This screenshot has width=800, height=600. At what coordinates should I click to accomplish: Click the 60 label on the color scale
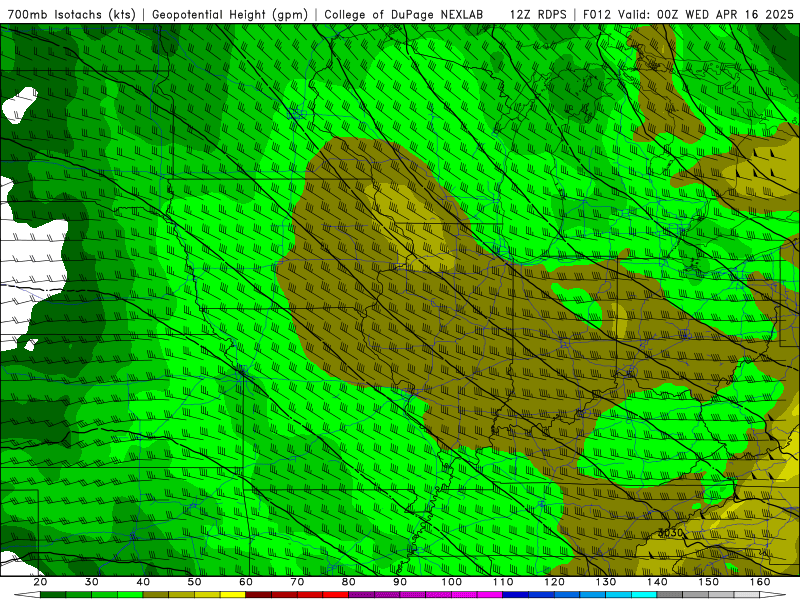tap(246, 582)
